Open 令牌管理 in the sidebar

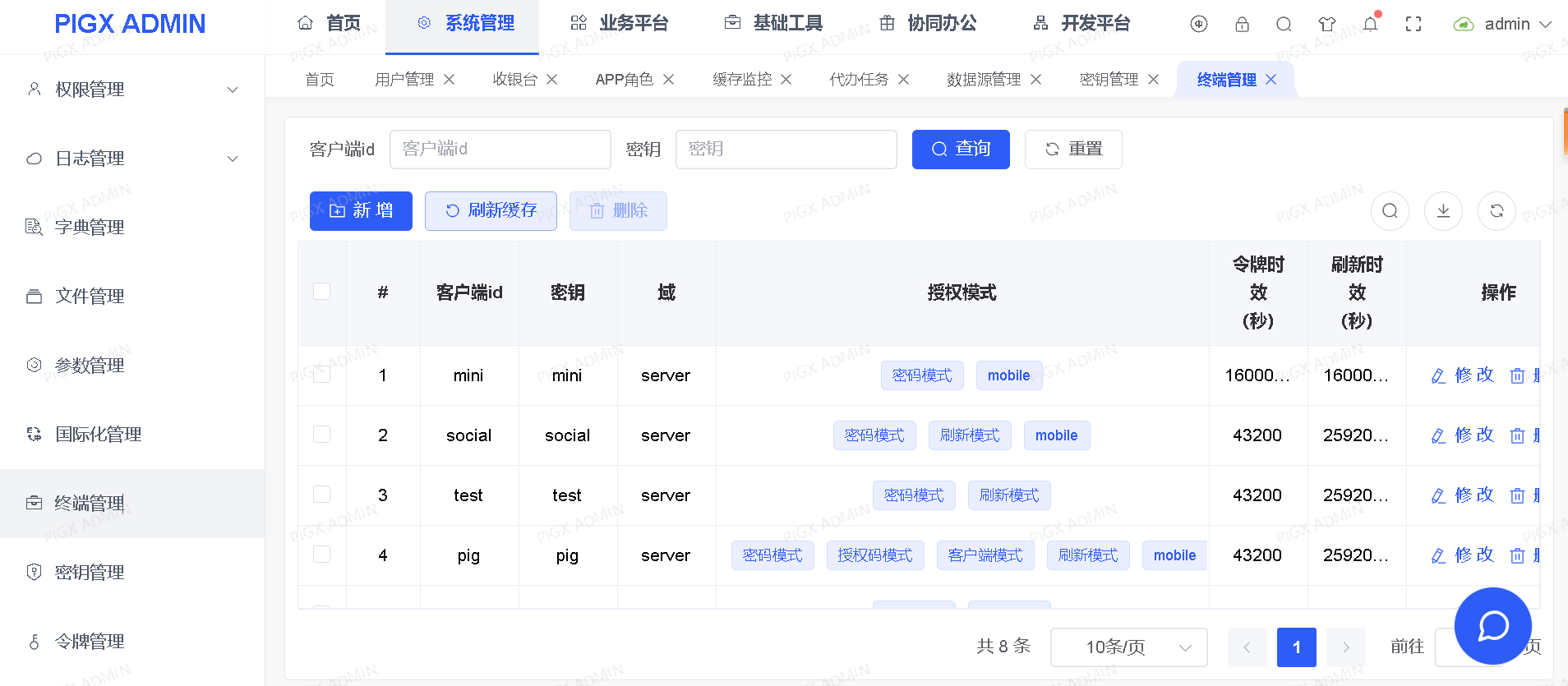(x=132, y=642)
